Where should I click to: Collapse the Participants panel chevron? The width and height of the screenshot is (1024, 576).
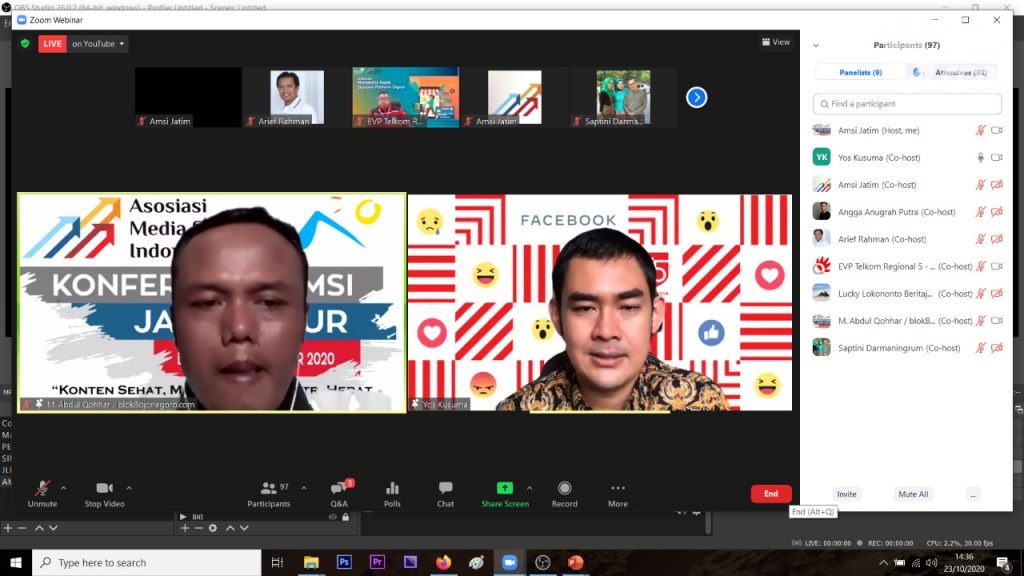coord(816,46)
